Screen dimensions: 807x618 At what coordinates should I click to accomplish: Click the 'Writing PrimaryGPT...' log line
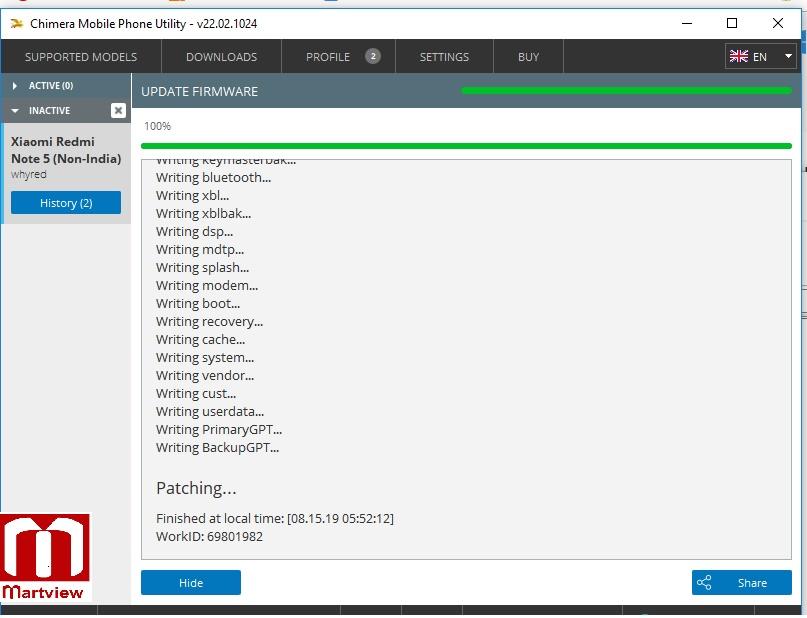click(219, 430)
